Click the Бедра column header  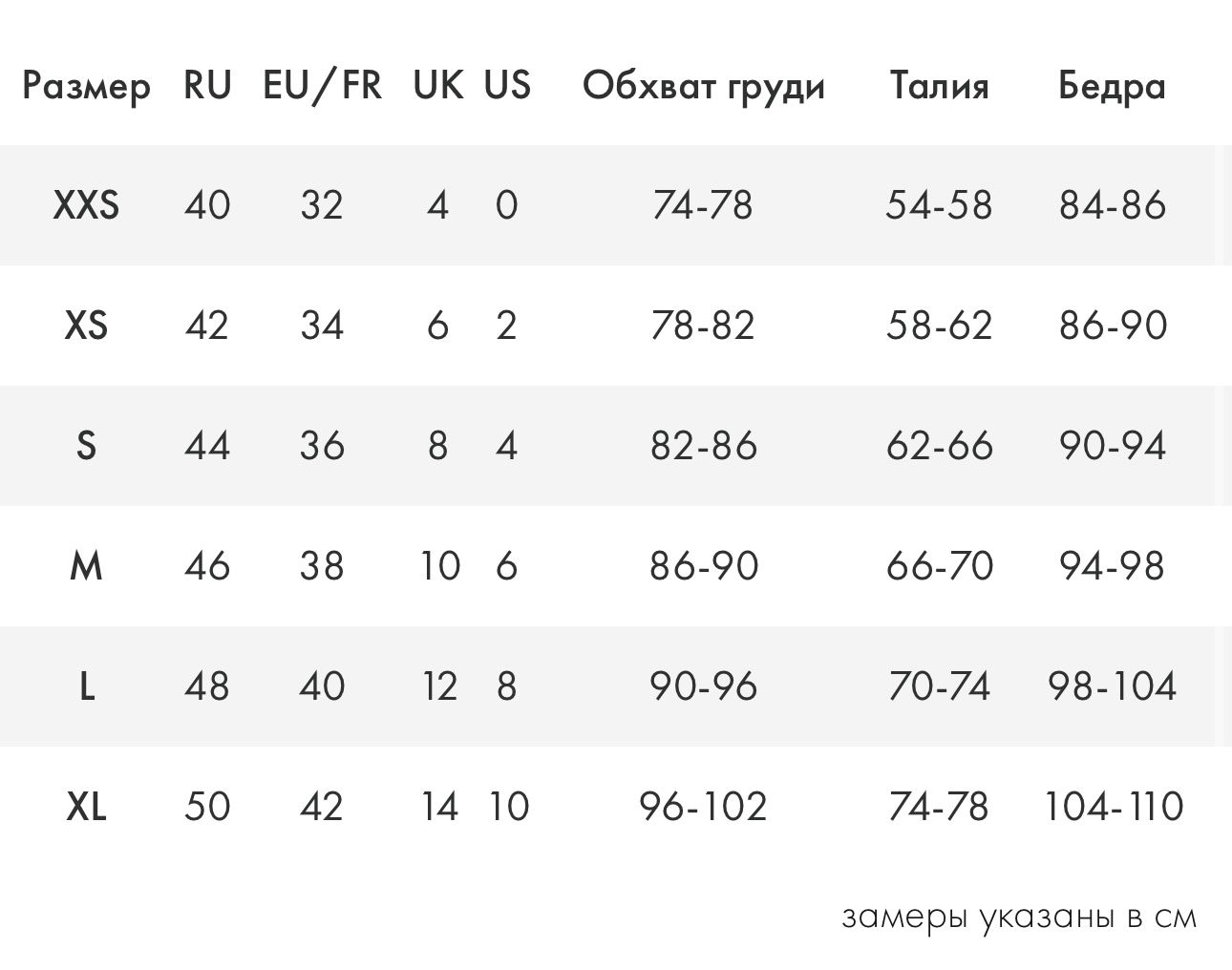coord(1112,87)
